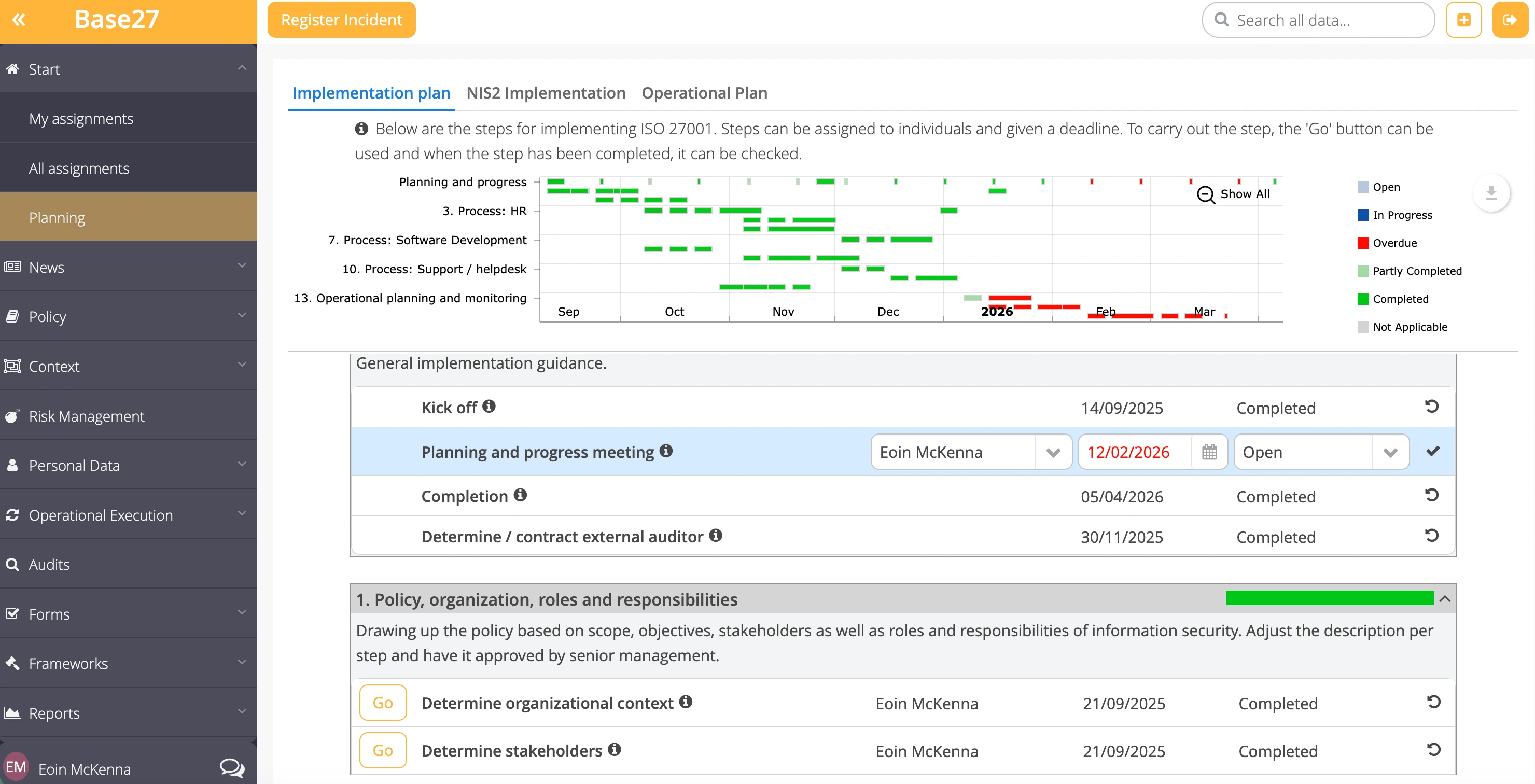Screen dimensions: 1535x784
Task: Open info icon beside Kick off
Action: (489, 407)
